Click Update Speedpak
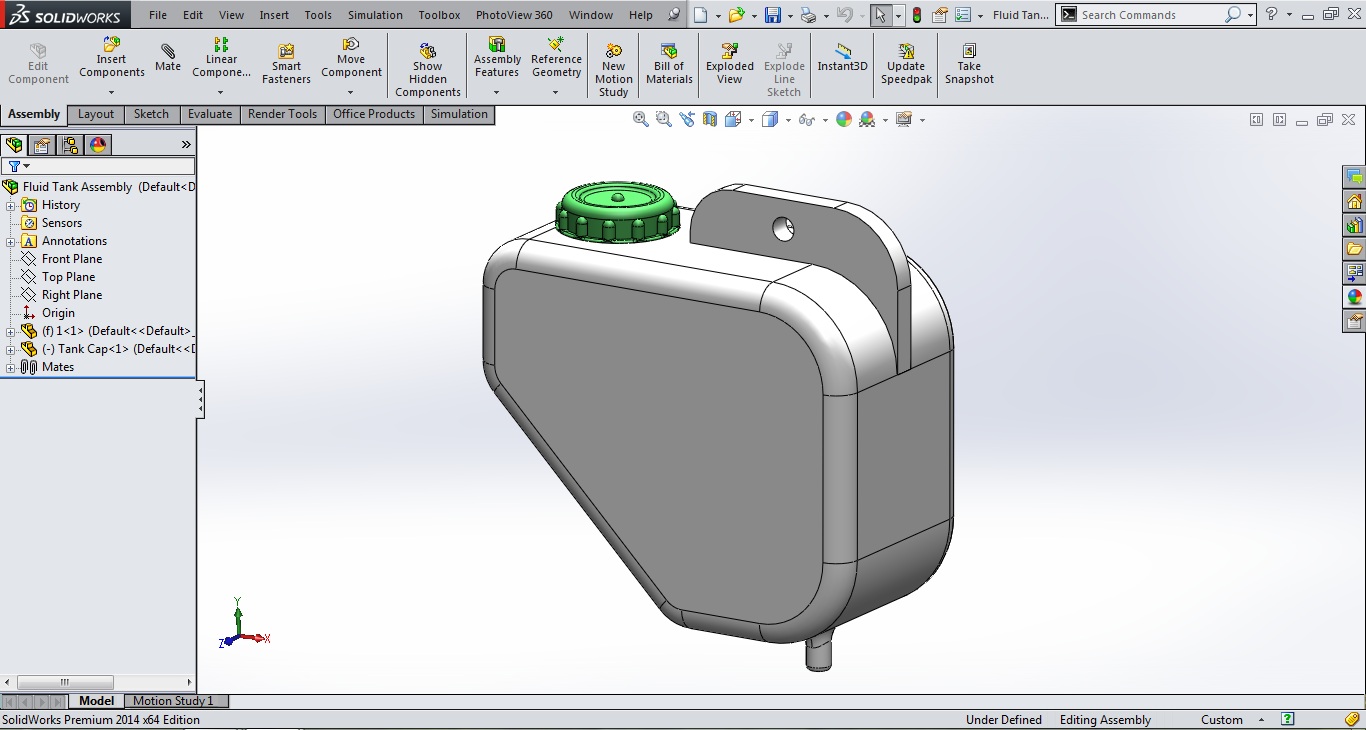The image size is (1366, 730). point(906,65)
